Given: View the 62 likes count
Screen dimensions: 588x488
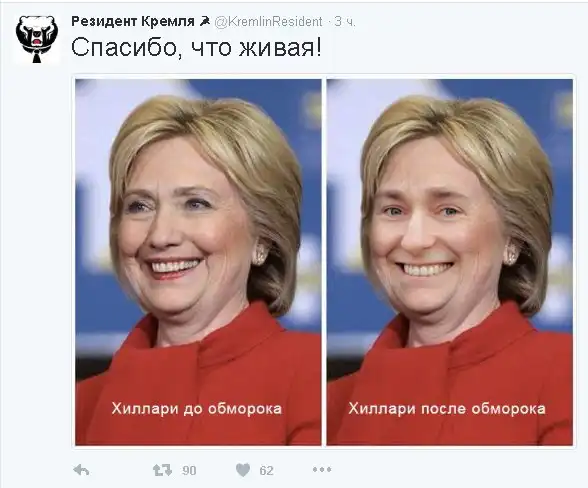Looking at the screenshot, I should [x=266, y=470].
